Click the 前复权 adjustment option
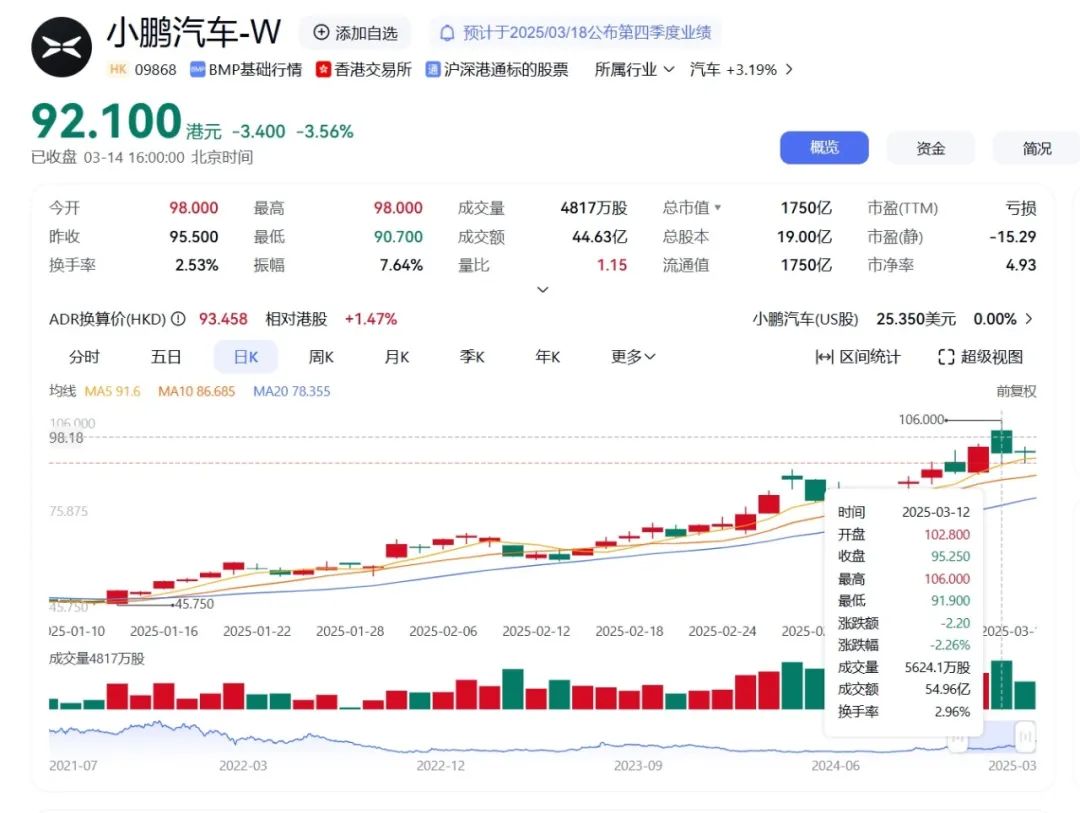This screenshot has width=1080, height=813. [1016, 391]
